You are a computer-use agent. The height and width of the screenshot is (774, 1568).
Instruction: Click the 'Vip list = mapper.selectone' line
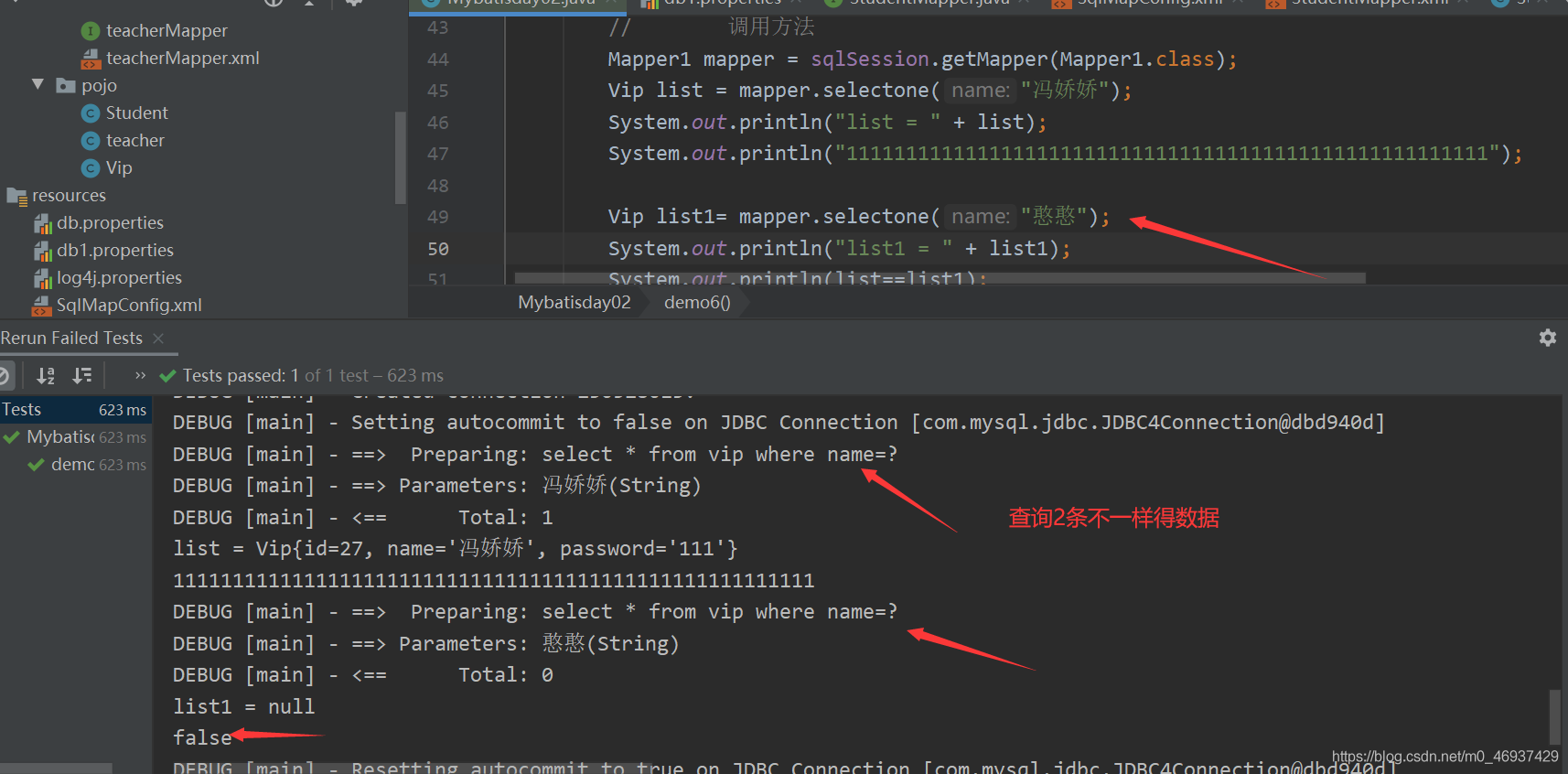(870, 91)
